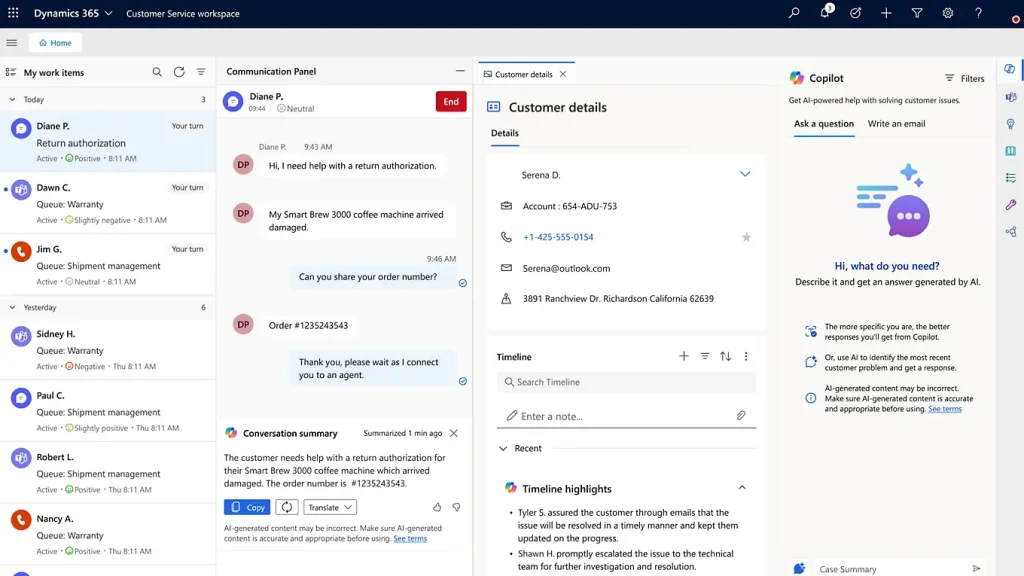This screenshot has height=576, width=1024.
Task: Select the Knowledge search icon in side panel
Action: point(1010,150)
